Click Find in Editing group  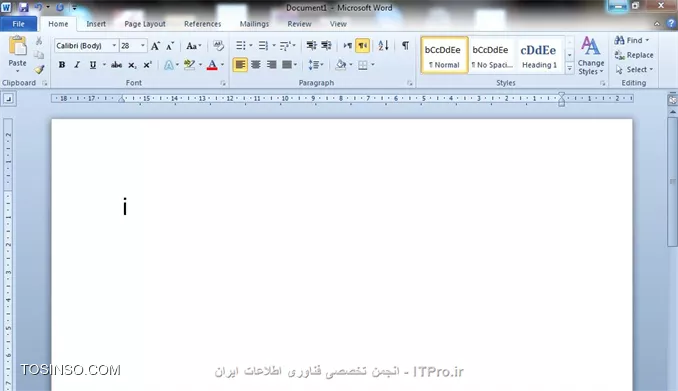point(632,40)
